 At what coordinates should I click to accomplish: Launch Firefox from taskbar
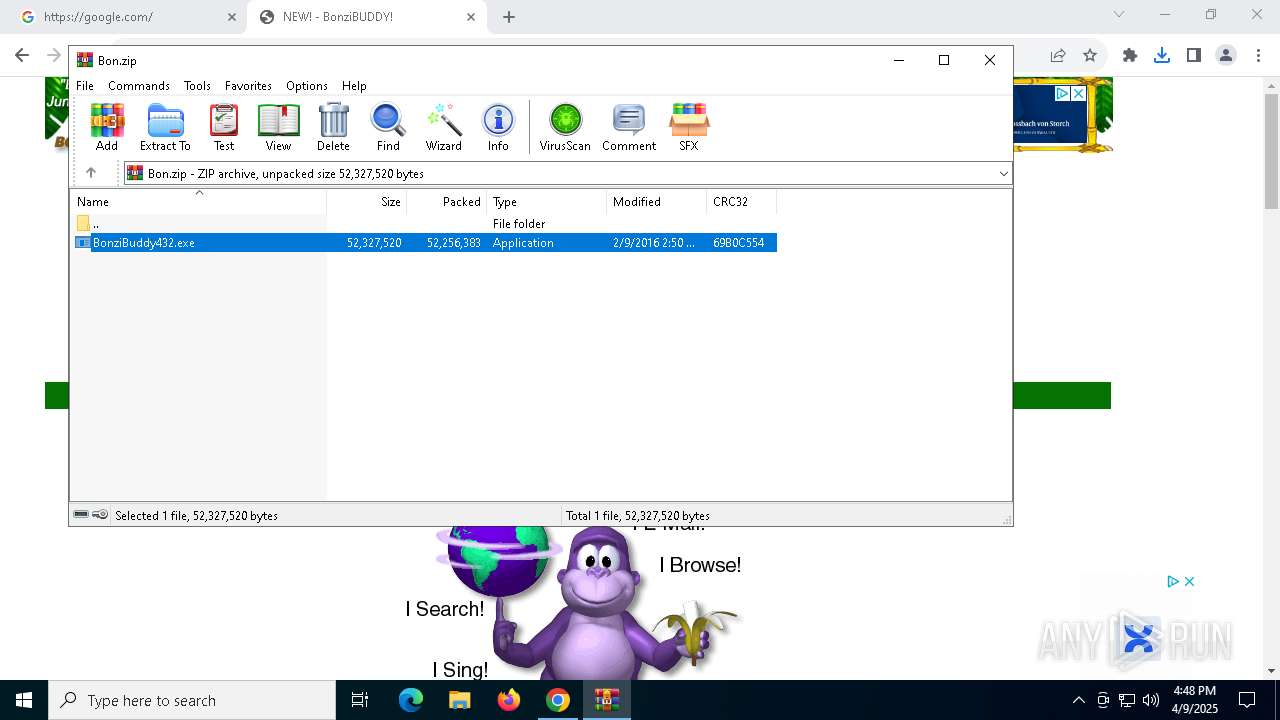509,700
